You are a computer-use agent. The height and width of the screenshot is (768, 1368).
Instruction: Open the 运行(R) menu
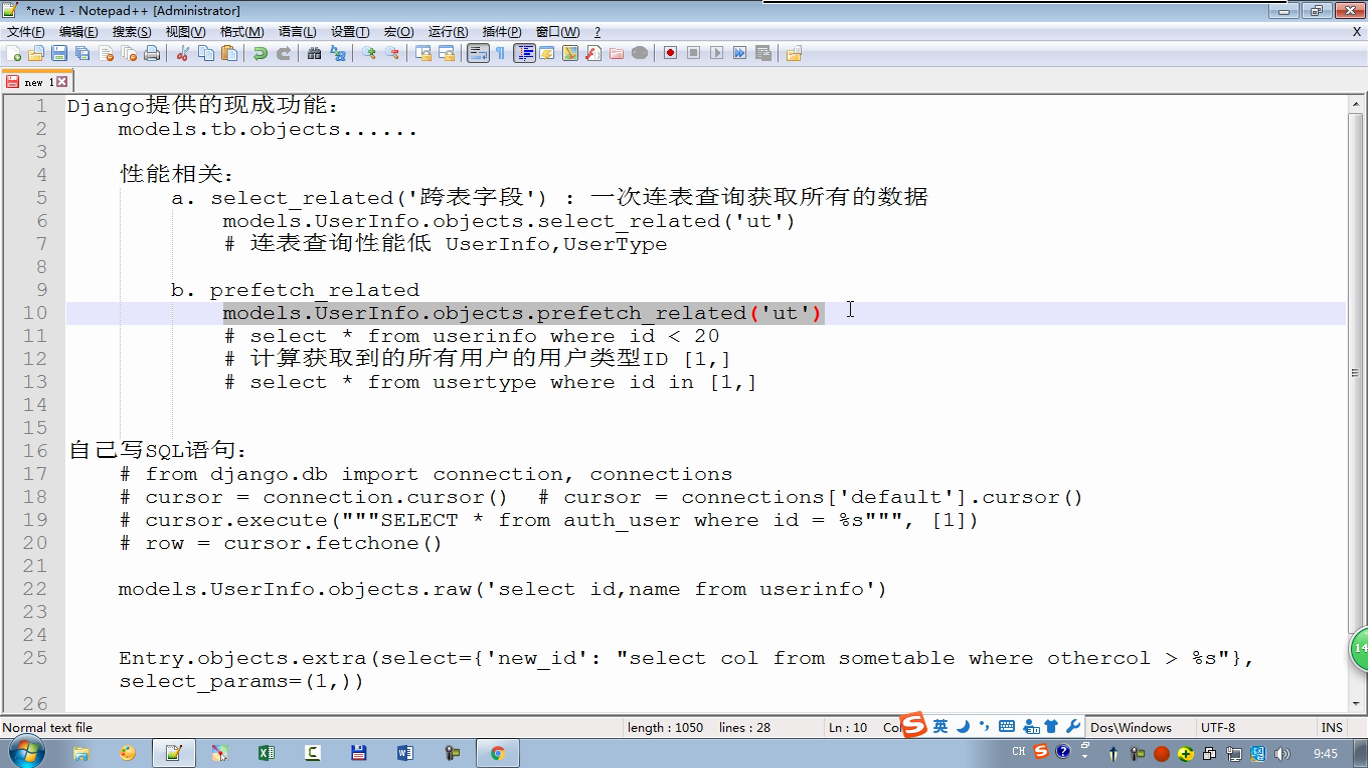click(447, 32)
